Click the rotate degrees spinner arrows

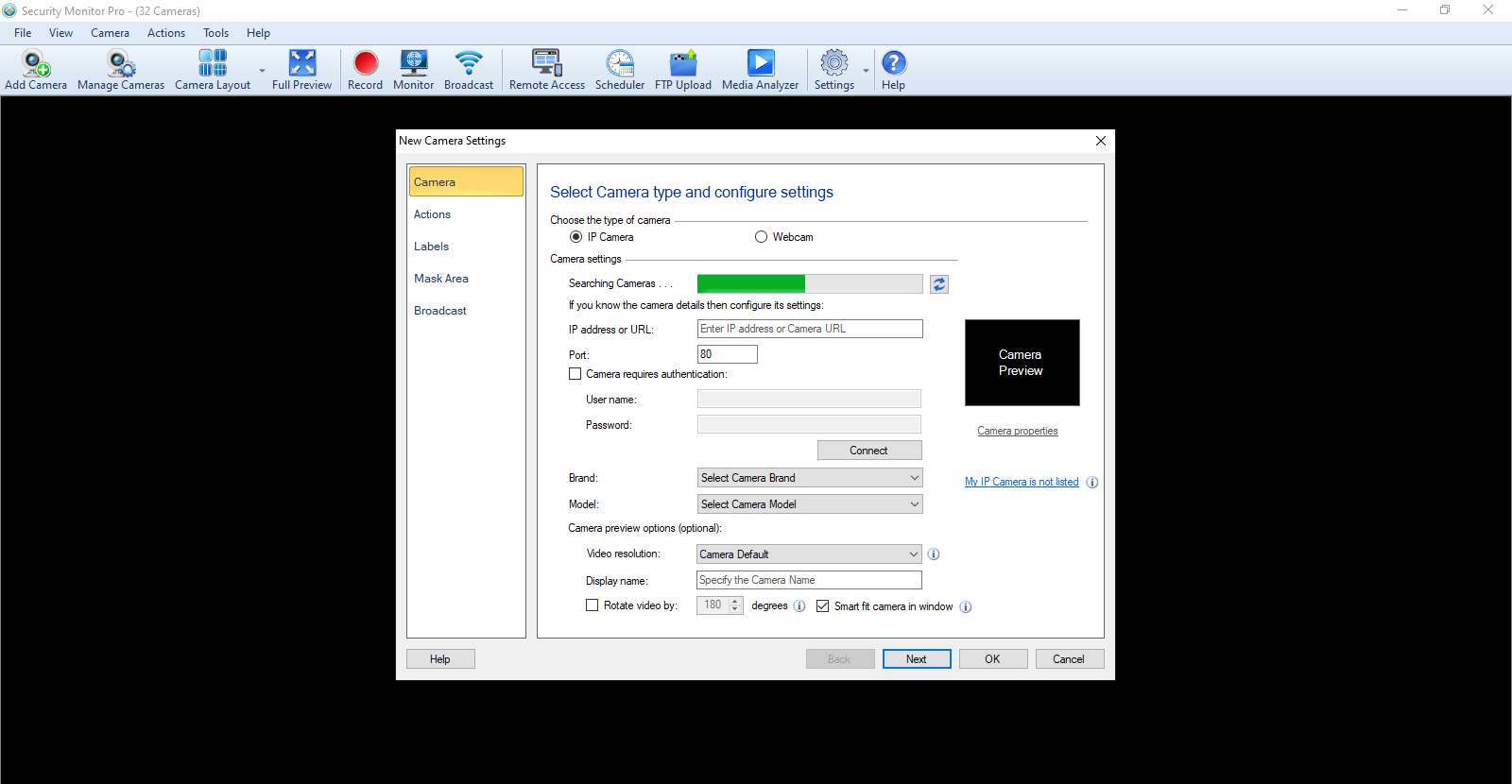coord(735,605)
